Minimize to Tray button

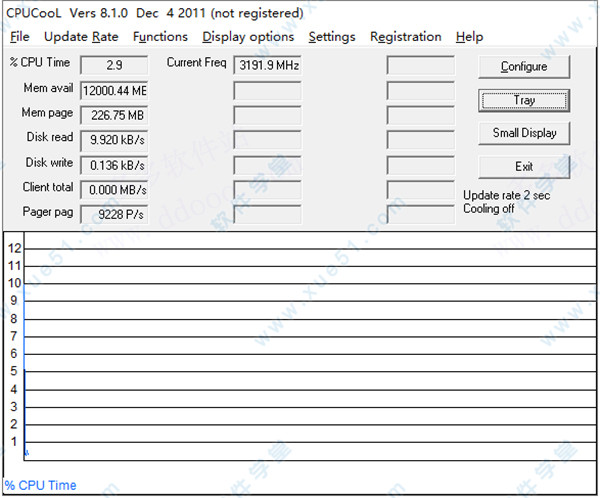(x=524, y=100)
